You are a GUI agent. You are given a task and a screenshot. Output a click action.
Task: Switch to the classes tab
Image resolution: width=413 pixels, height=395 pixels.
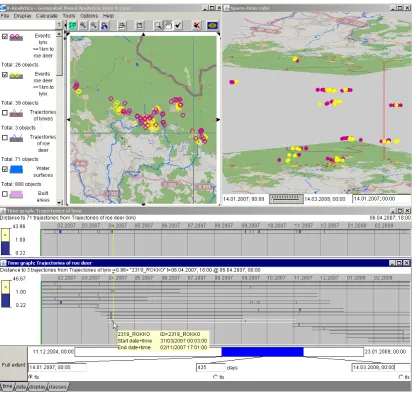(58, 387)
